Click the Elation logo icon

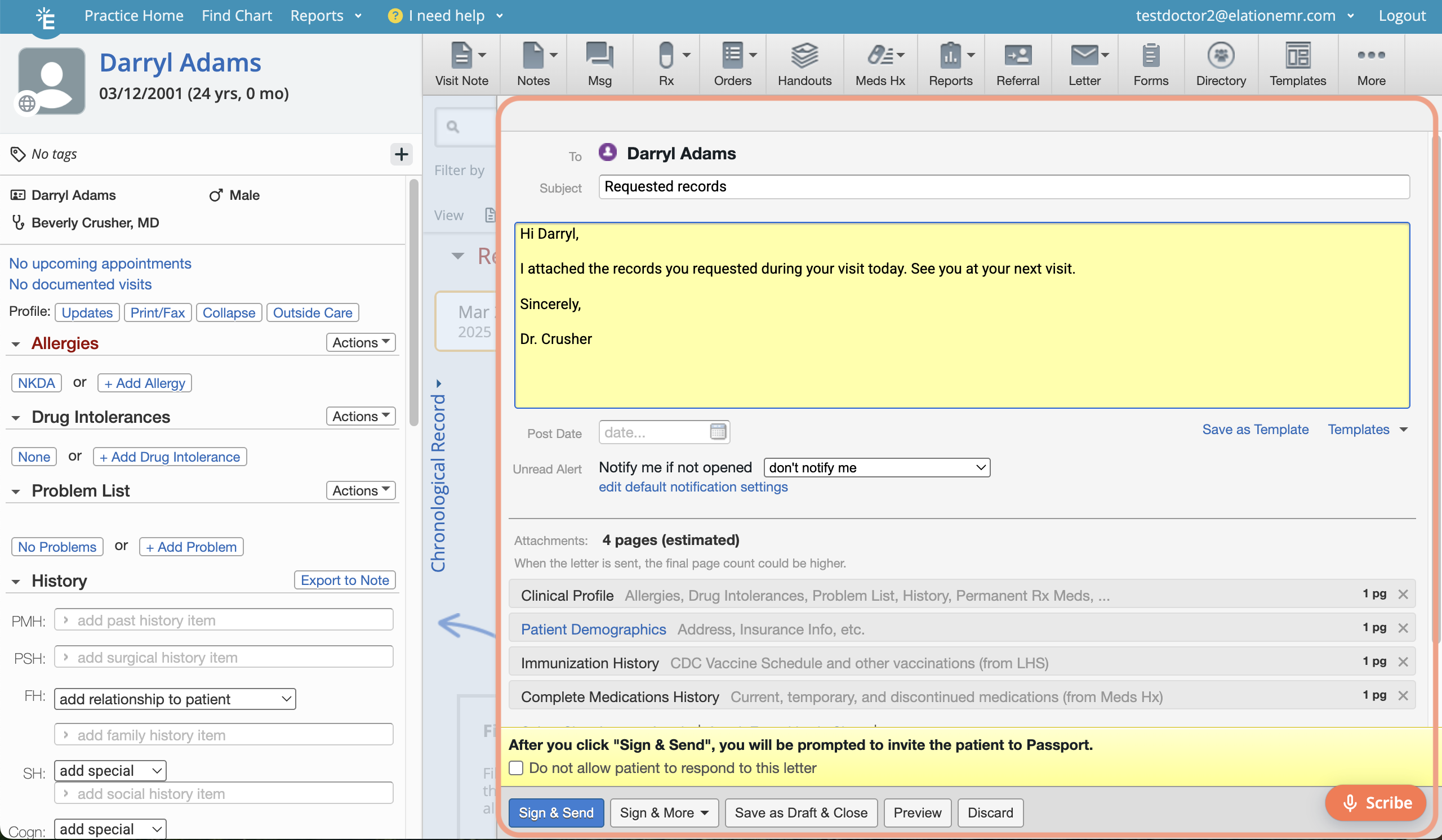45,19
